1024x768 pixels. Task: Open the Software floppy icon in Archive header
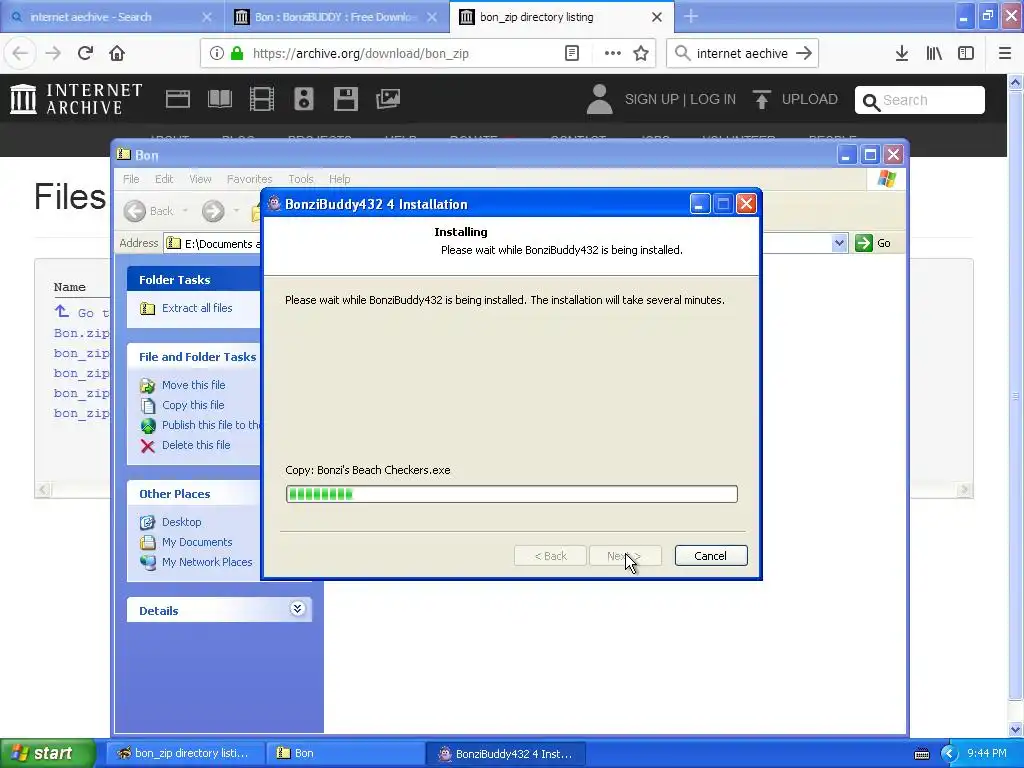point(345,99)
